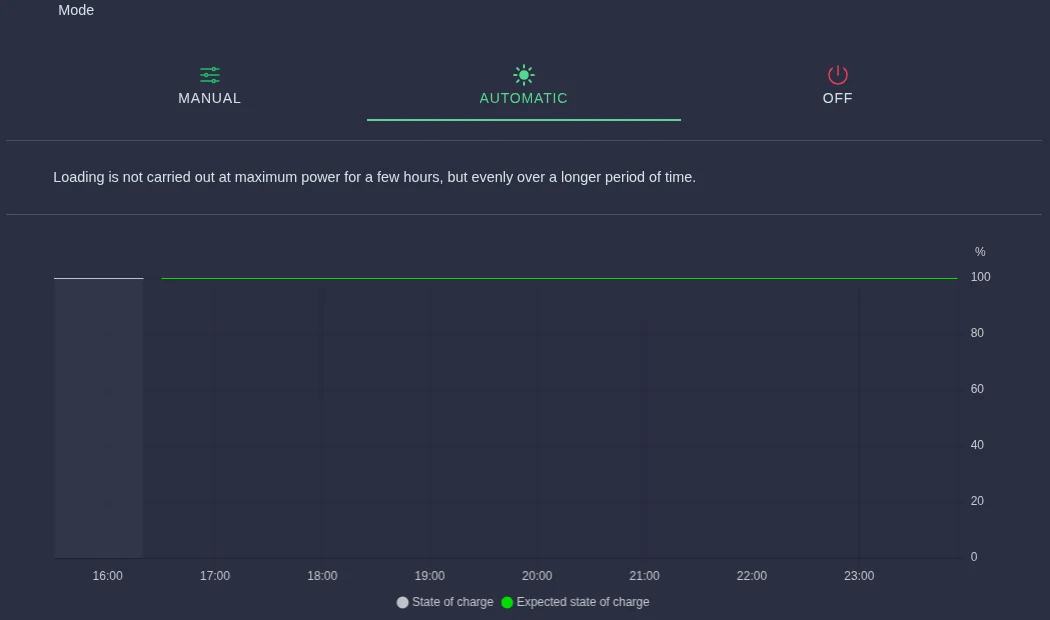This screenshot has height=620, width=1050.
Task: Click the automatic sun icon
Action: [x=524, y=74]
